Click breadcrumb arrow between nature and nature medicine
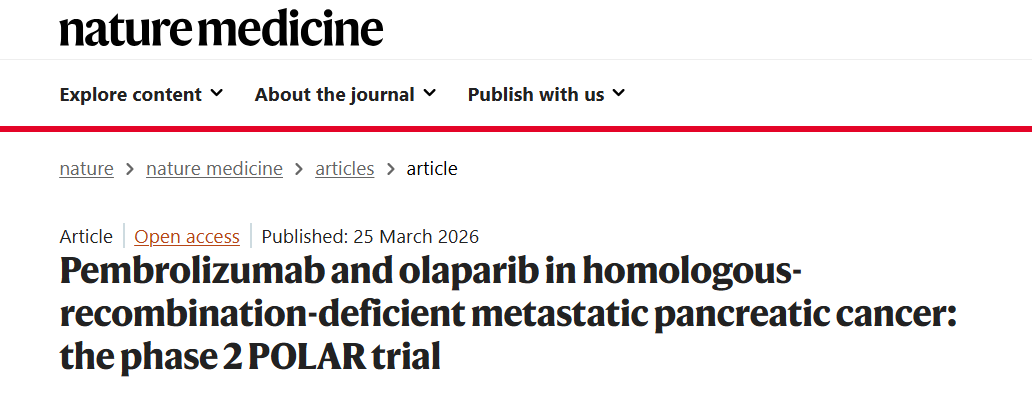The height and width of the screenshot is (402, 1032). pos(130,169)
